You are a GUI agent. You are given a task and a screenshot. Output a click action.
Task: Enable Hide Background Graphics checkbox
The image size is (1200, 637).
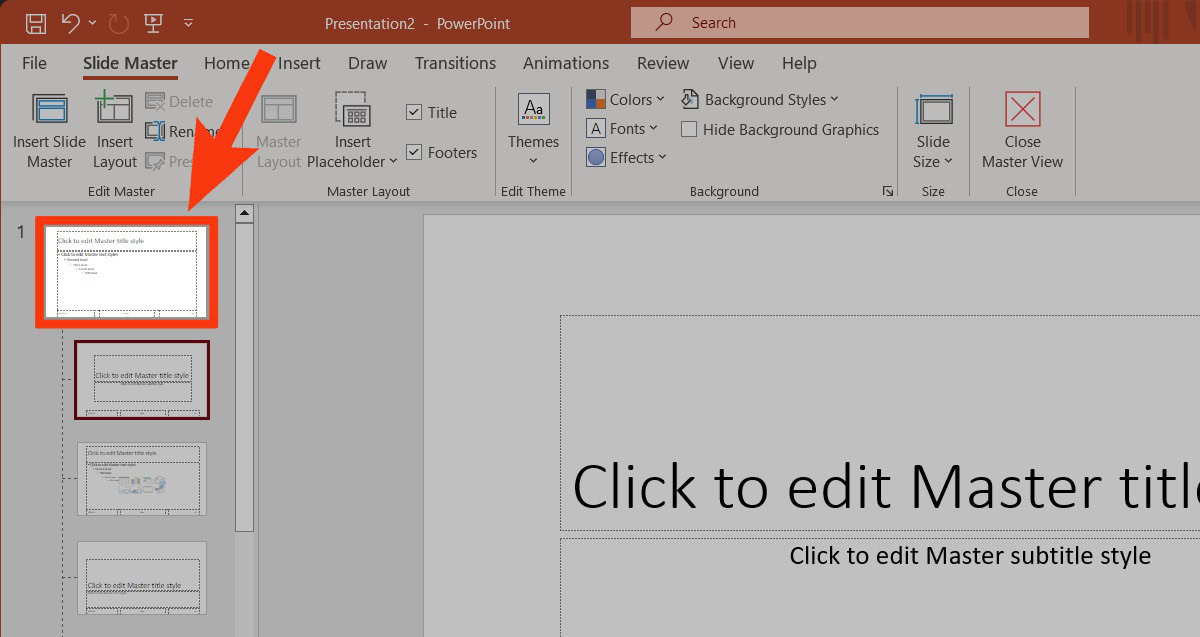click(689, 130)
